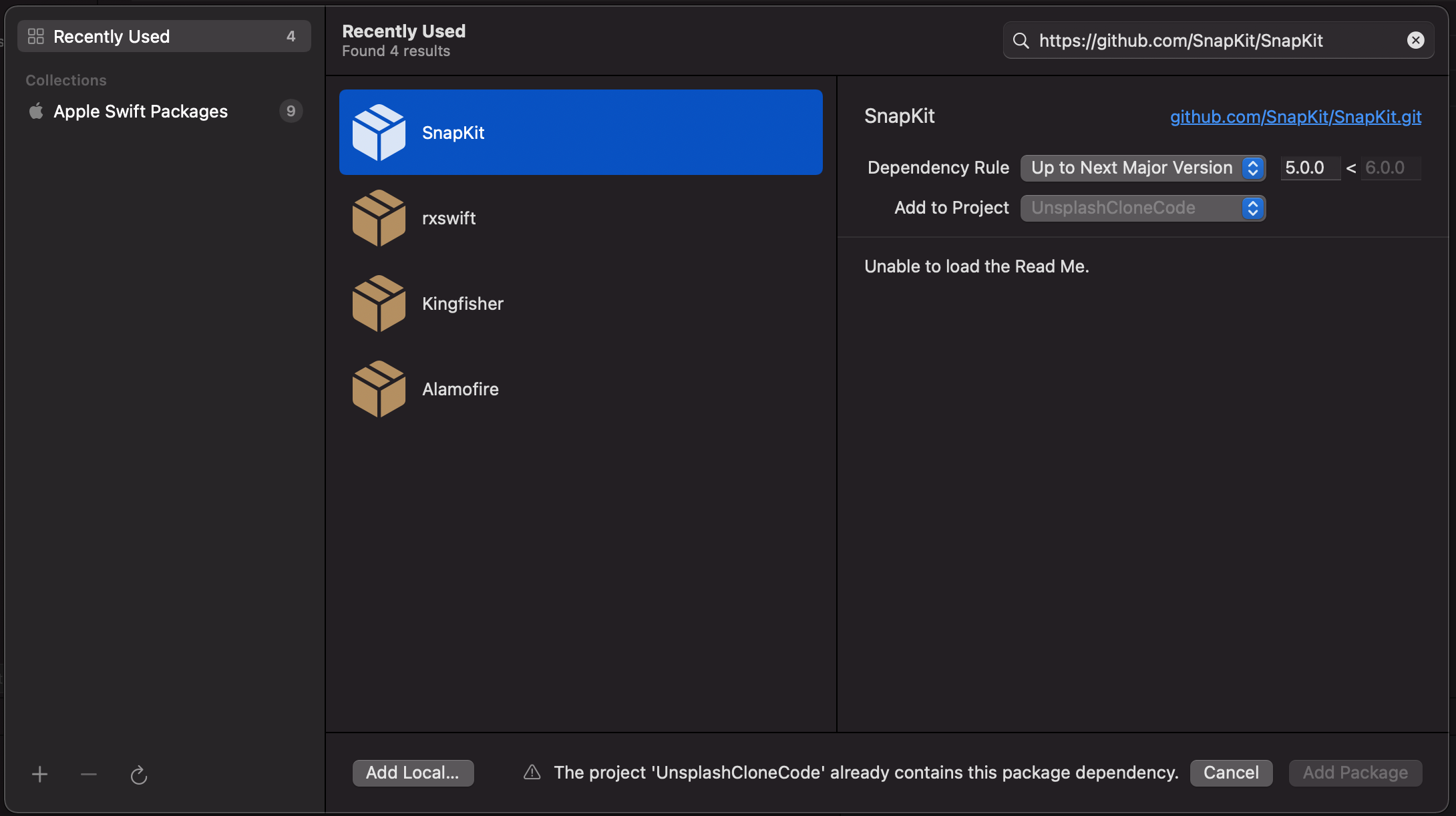Viewport: 1456px width, 816px height.
Task: Click the refresh collections icon
Action: tap(138, 775)
